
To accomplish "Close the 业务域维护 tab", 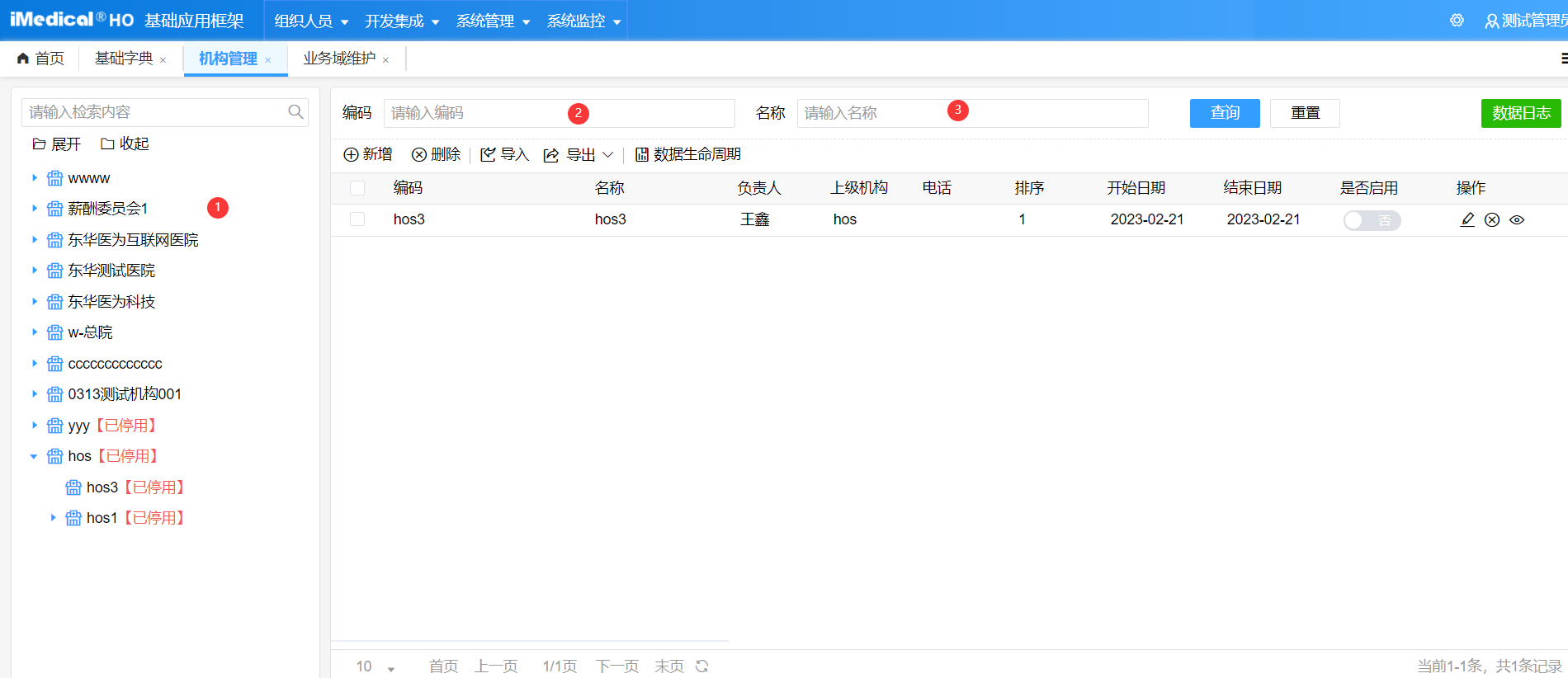I will point(385,60).
